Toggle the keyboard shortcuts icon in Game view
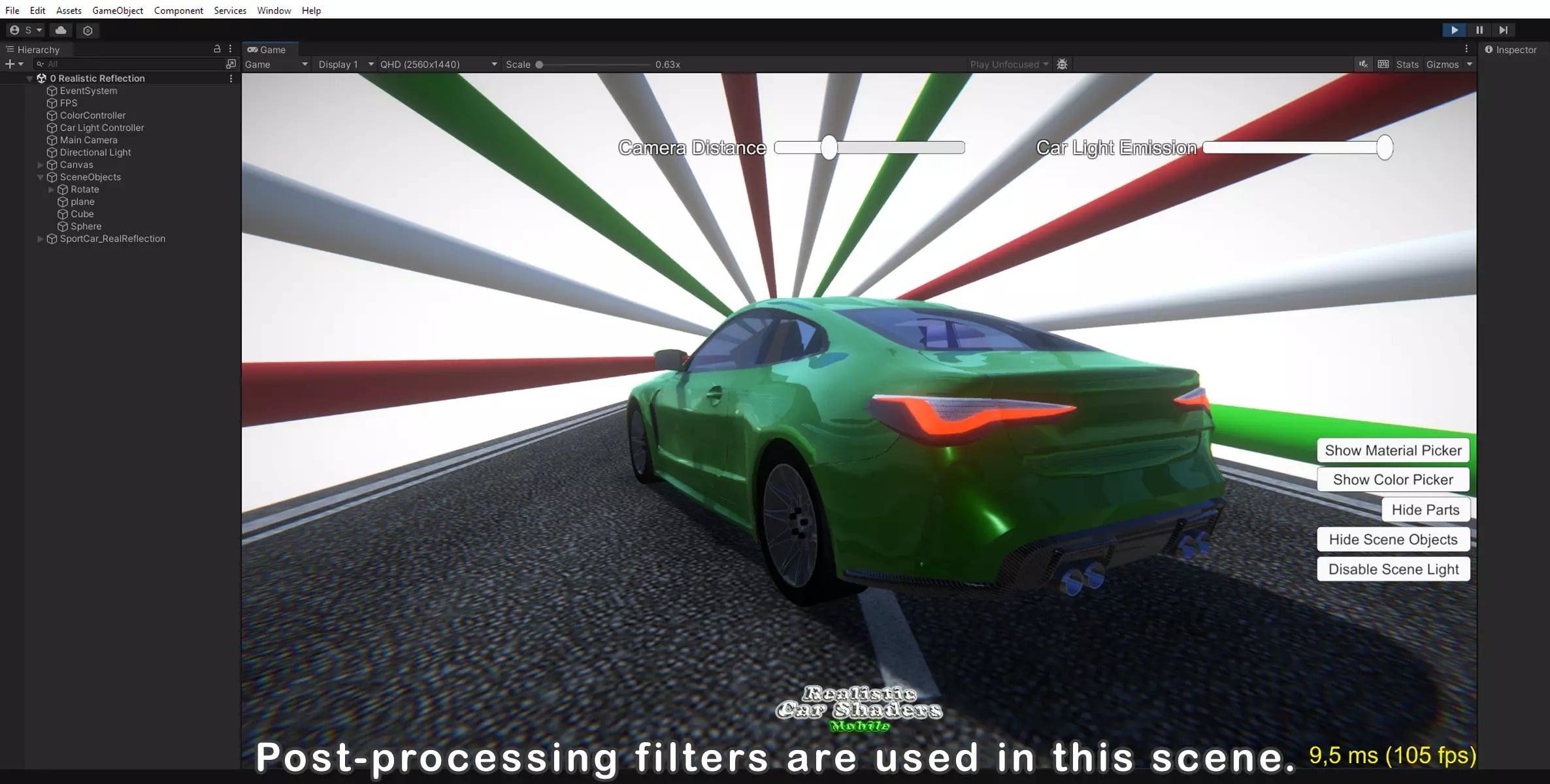The height and width of the screenshot is (784, 1550). coord(1383,64)
